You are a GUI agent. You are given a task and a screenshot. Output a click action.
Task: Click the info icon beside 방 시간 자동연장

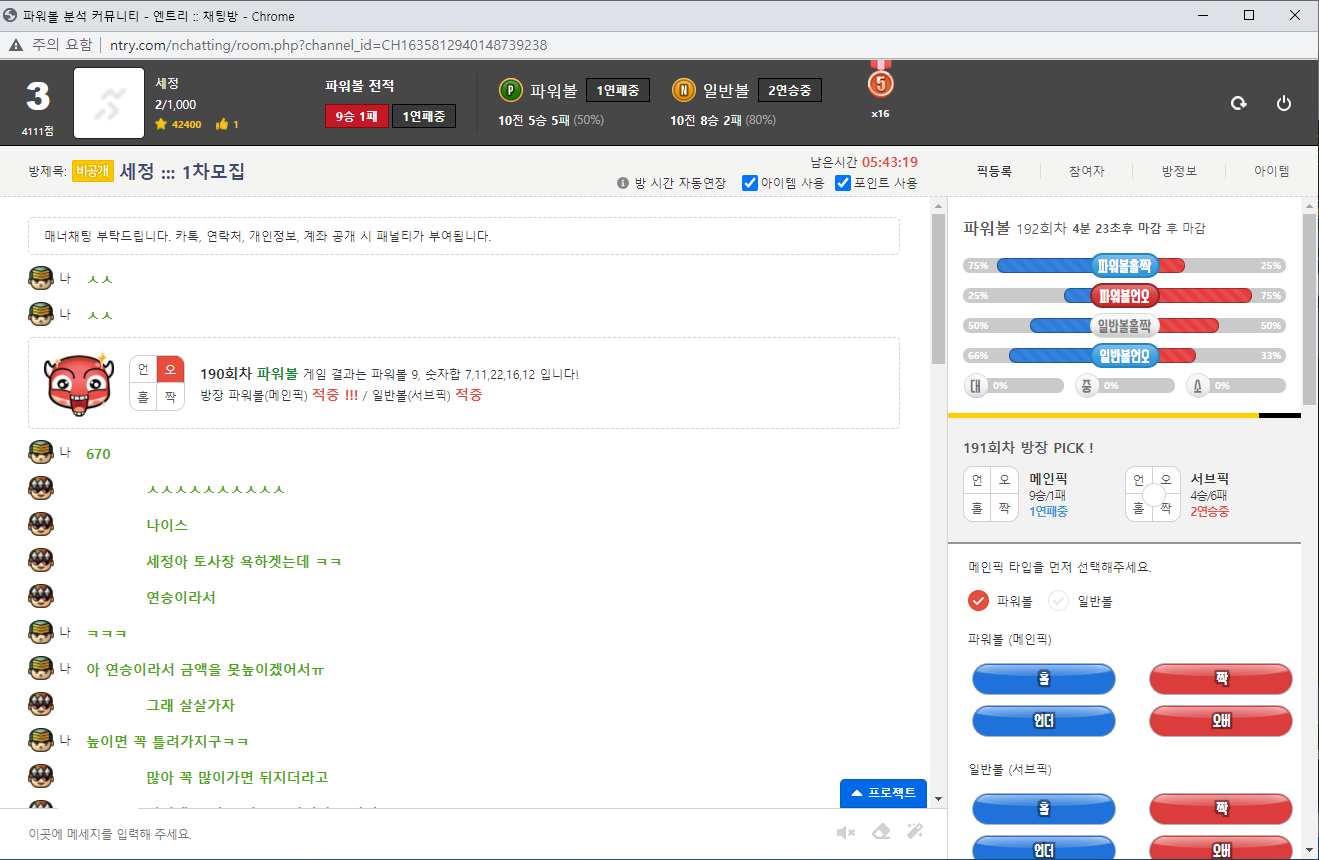point(623,183)
